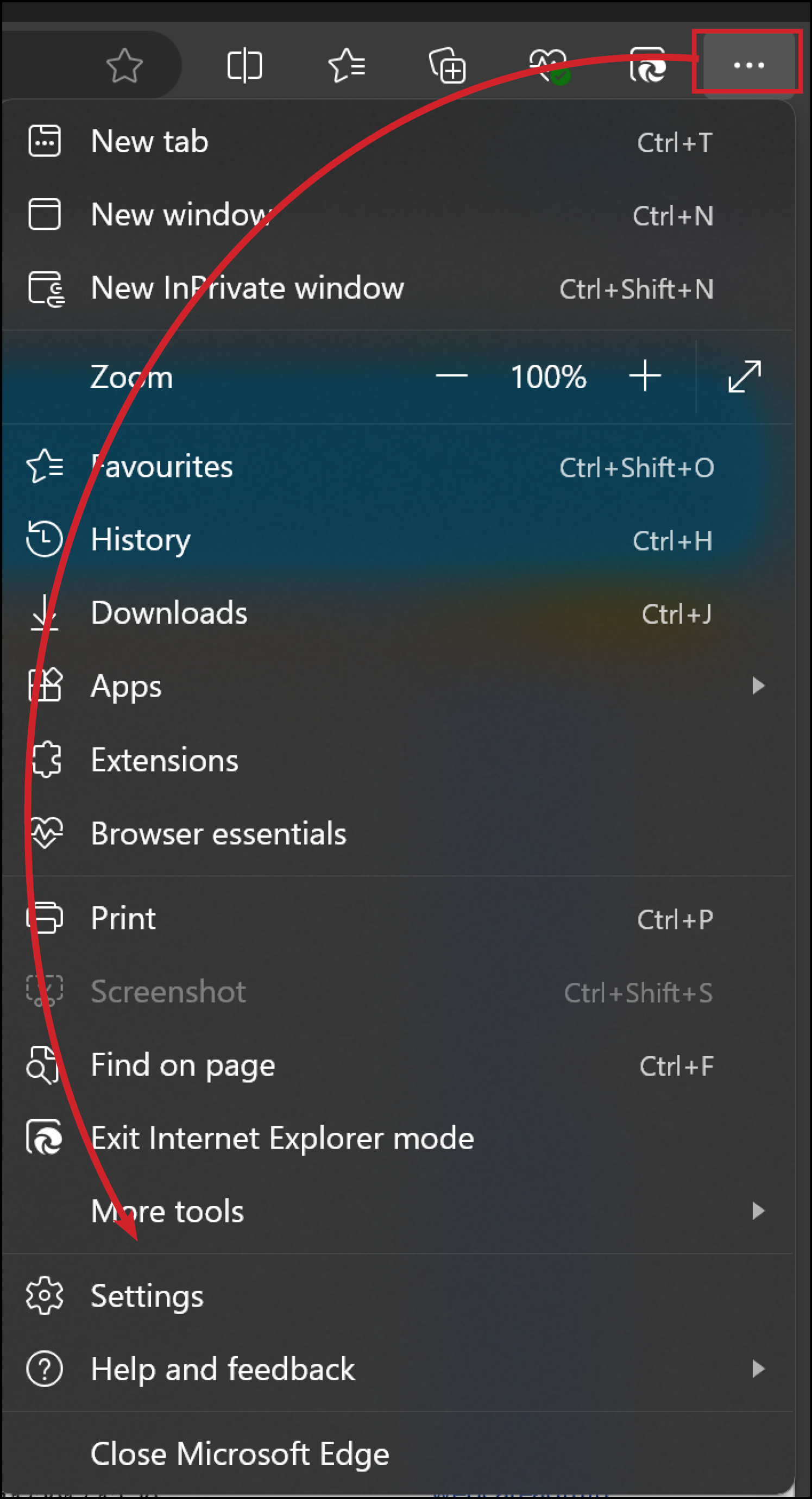This screenshot has width=812, height=1499.
Task: Increase zoom with the plus control
Action: 646,377
